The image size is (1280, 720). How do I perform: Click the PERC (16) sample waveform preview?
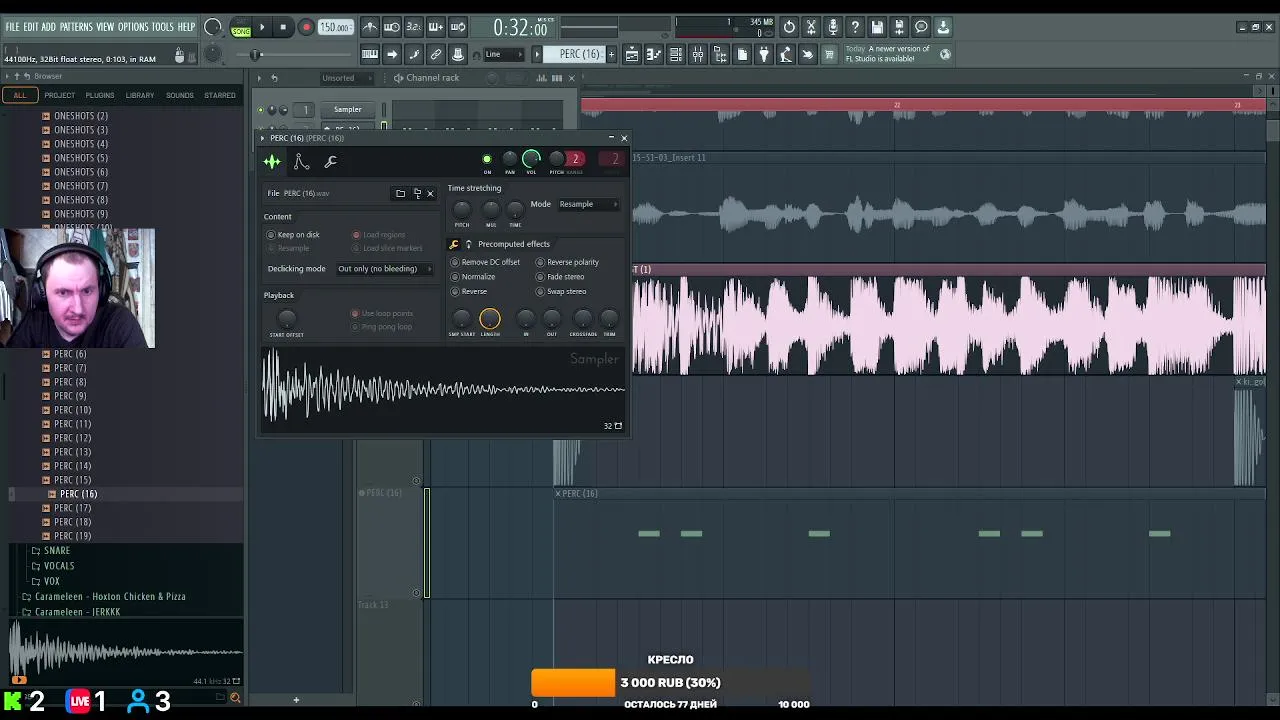pos(444,390)
